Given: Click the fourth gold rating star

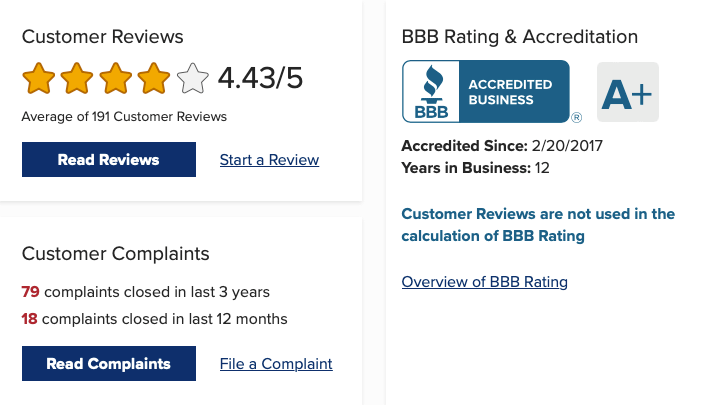Looking at the screenshot, I should coord(154,79).
